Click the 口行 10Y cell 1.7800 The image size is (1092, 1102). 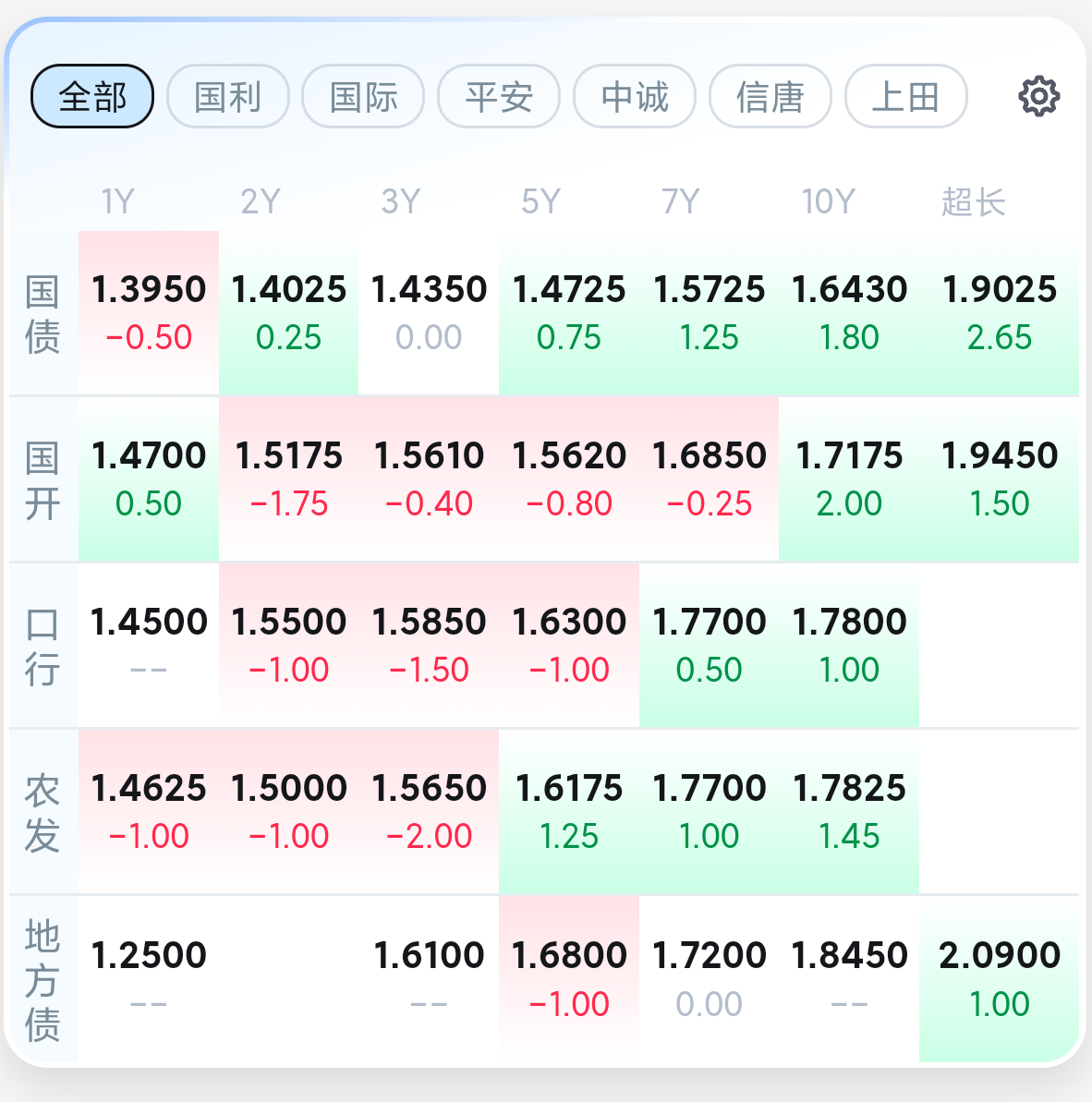[x=849, y=645]
